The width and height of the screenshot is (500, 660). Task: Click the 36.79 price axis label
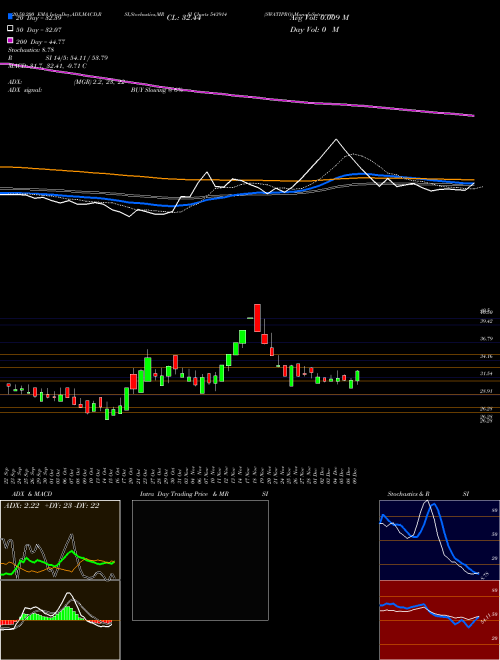(x=486, y=338)
